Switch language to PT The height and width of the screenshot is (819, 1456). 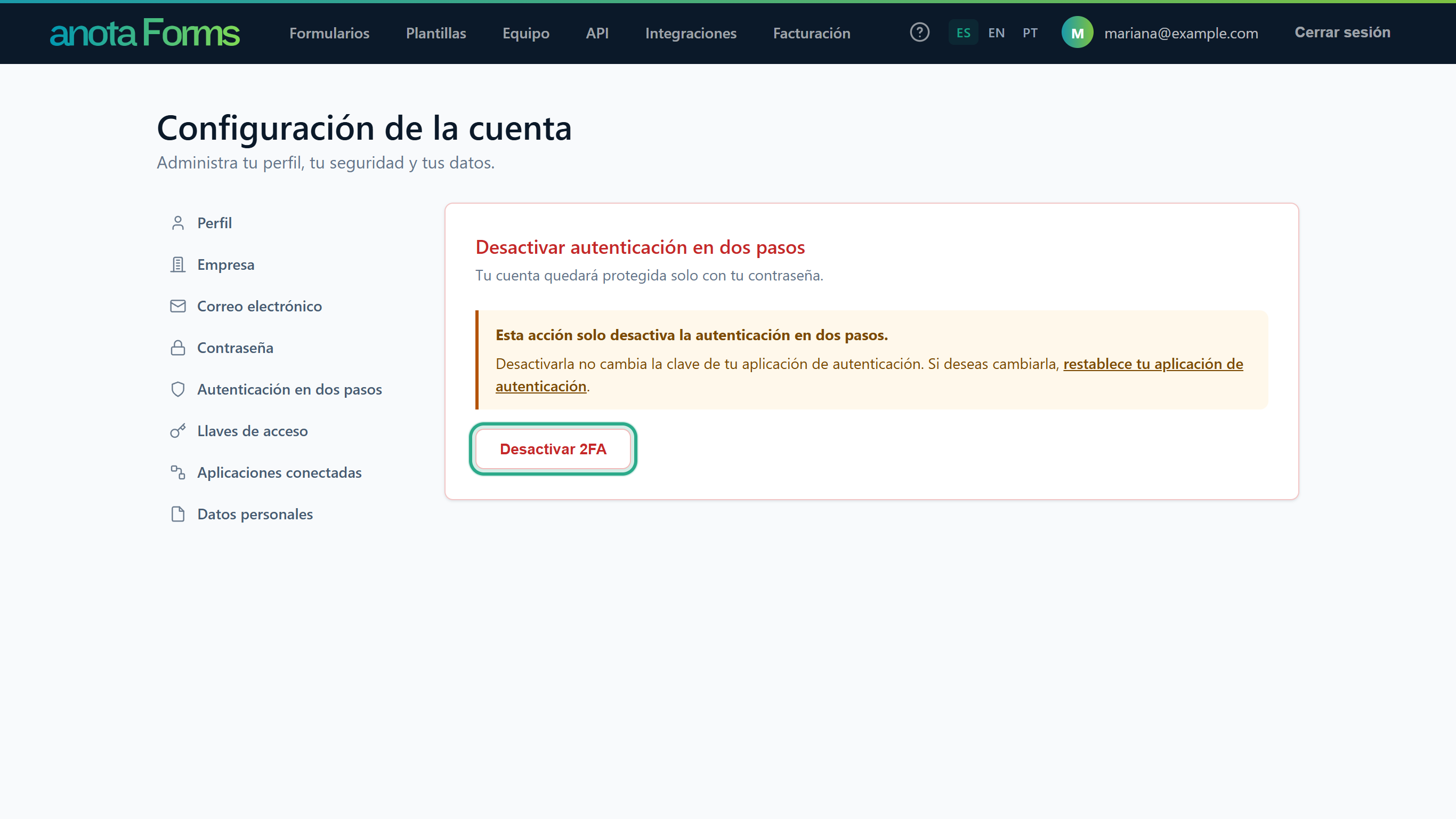point(1030,33)
